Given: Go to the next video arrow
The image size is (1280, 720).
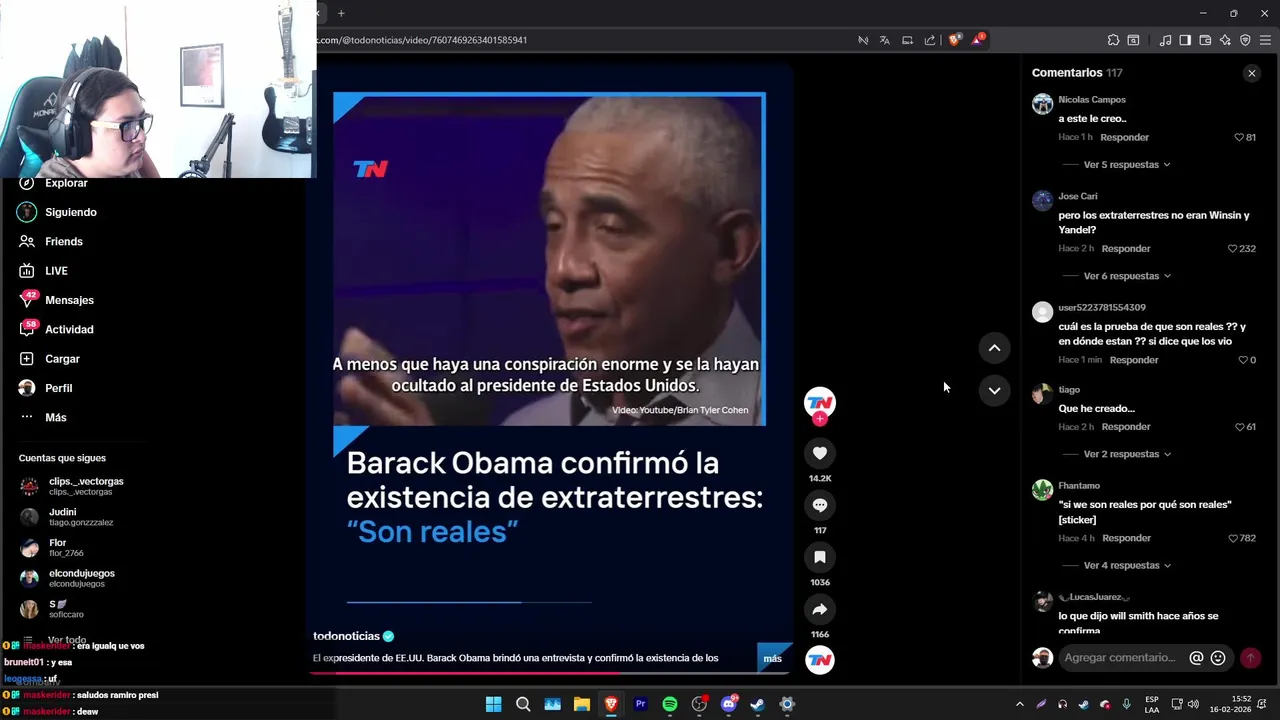Looking at the screenshot, I should [994, 391].
